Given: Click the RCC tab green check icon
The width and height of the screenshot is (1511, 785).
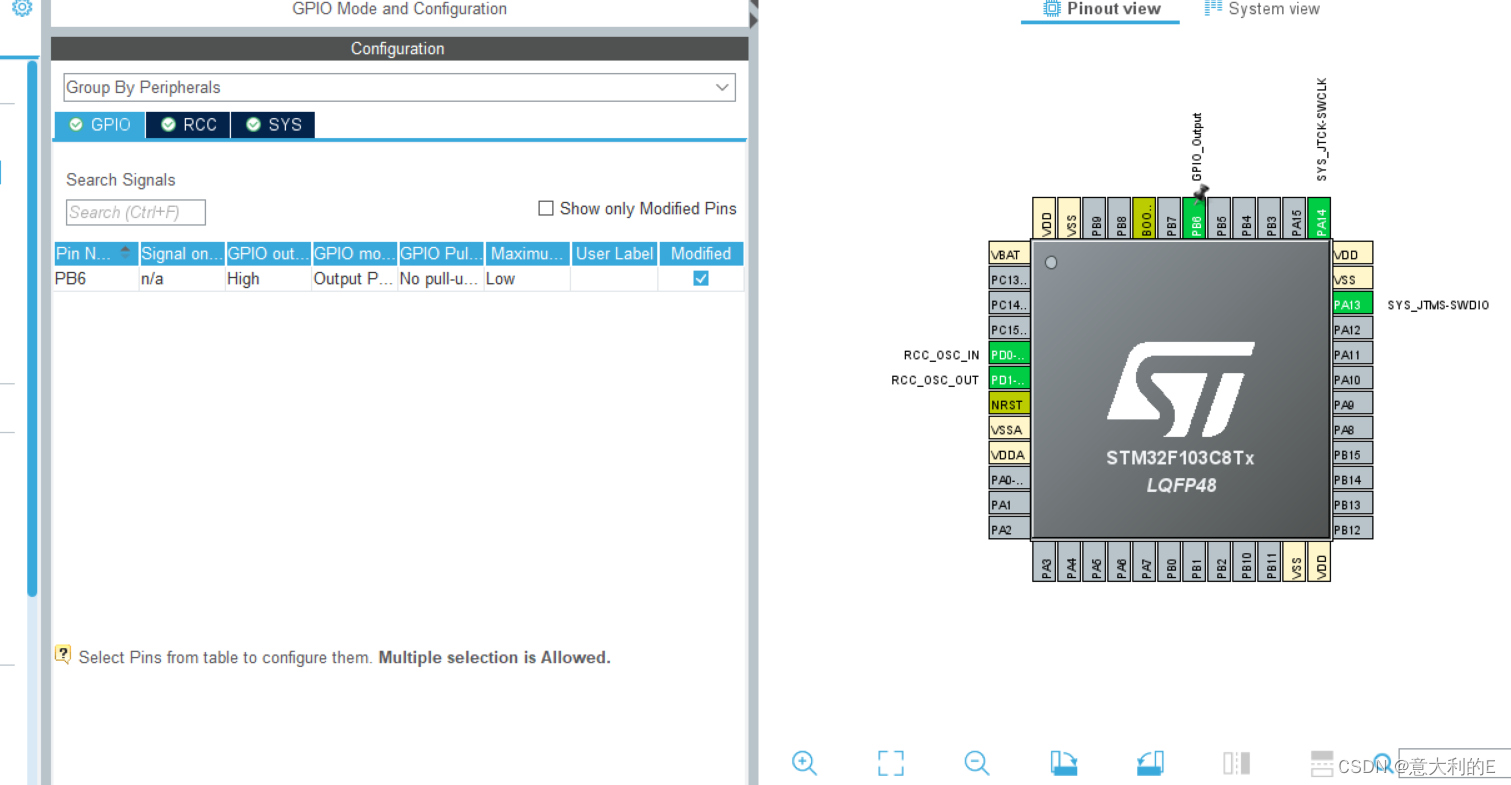Looking at the screenshot, I should (168, 125).
